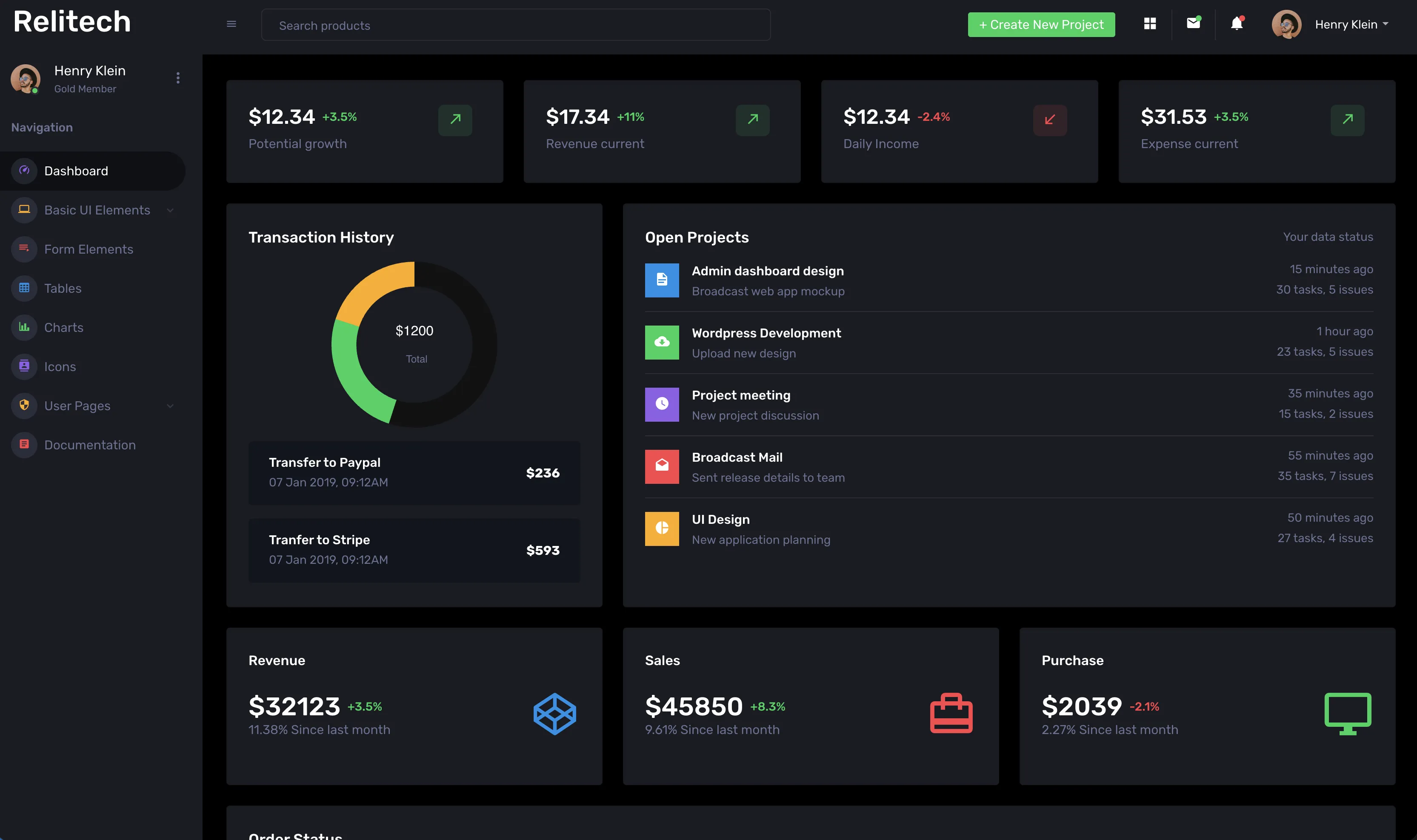
Task: Open the apps grid icon in header
Action: (1150, 23)
